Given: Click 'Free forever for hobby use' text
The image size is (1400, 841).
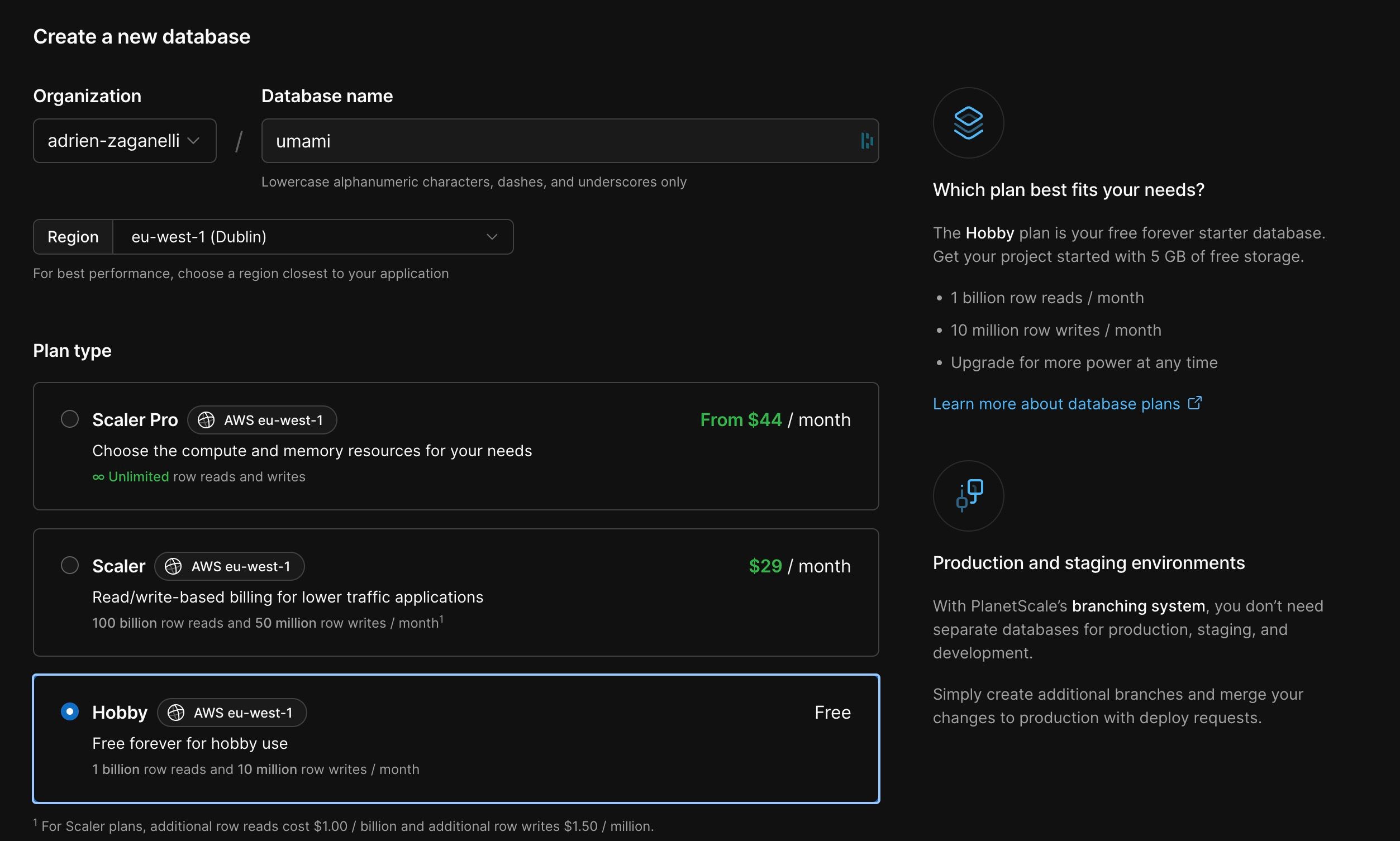Looking at the screenshot, I should coord(190,743).
